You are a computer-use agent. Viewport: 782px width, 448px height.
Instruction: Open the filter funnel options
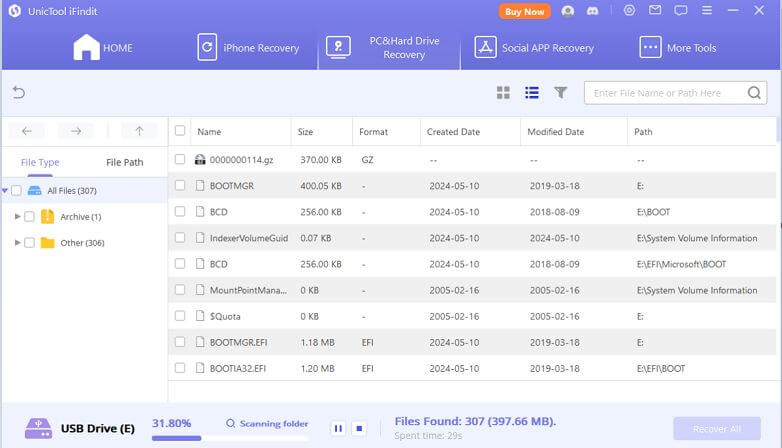561,93
